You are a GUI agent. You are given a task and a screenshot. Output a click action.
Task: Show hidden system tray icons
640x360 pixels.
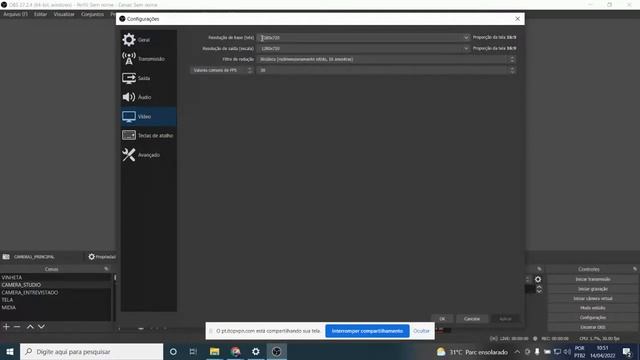click(x=517, y=352)
